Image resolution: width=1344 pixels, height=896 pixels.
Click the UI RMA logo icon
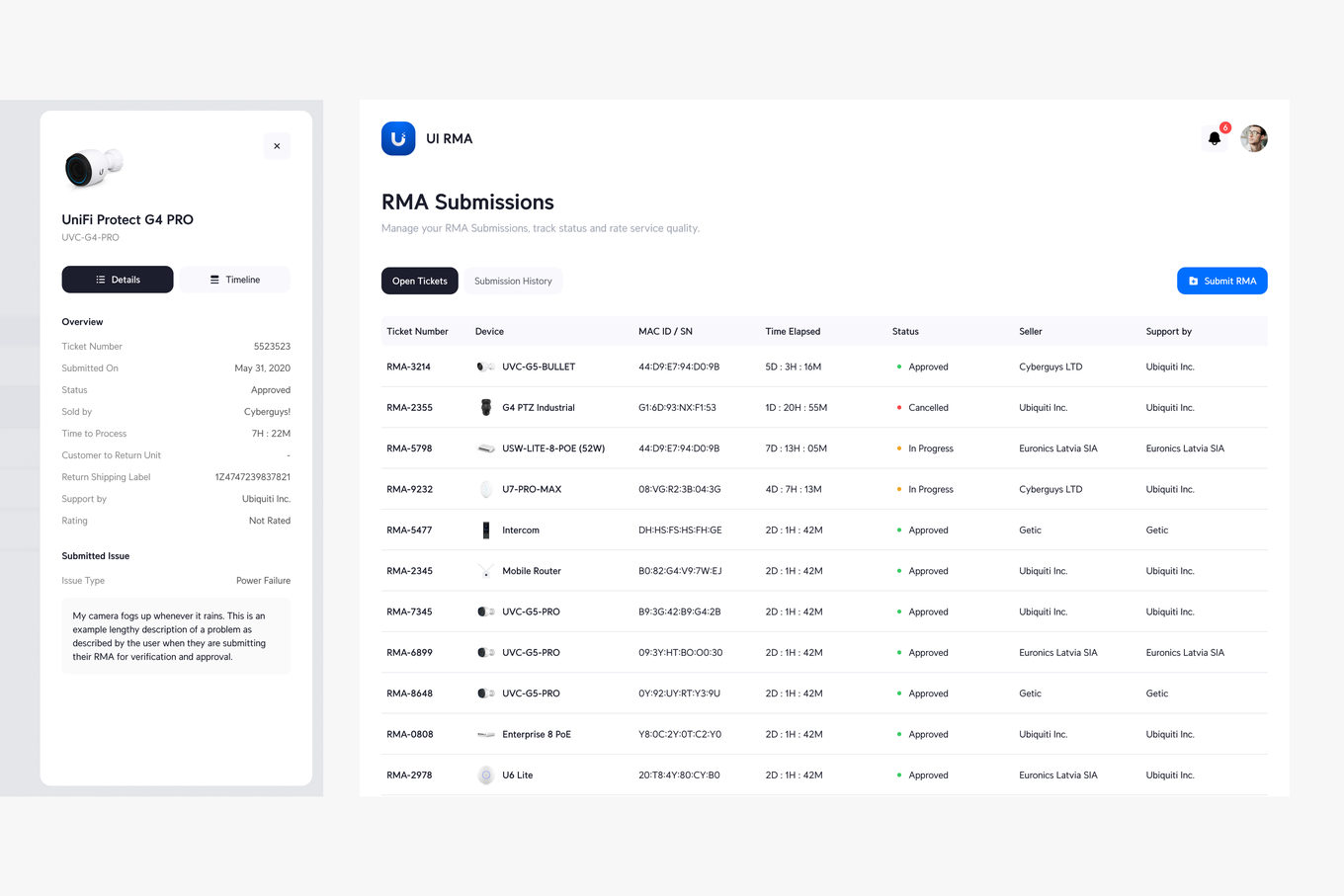tap(398, 138)
